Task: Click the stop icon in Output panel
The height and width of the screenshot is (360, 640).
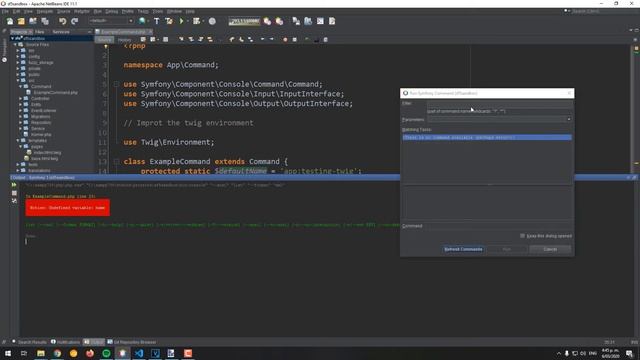Action: (x=14, y=193)
